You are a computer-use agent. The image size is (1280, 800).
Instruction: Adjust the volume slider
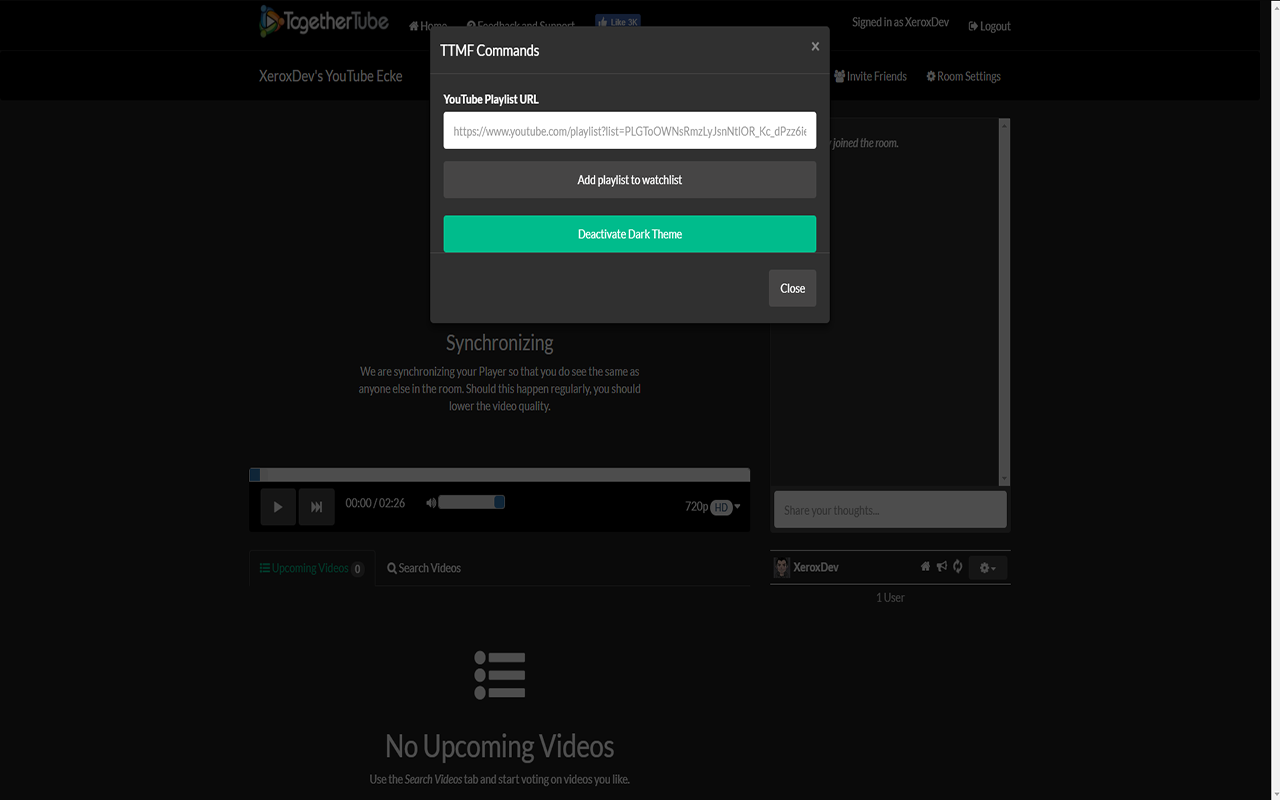[471, 502]
